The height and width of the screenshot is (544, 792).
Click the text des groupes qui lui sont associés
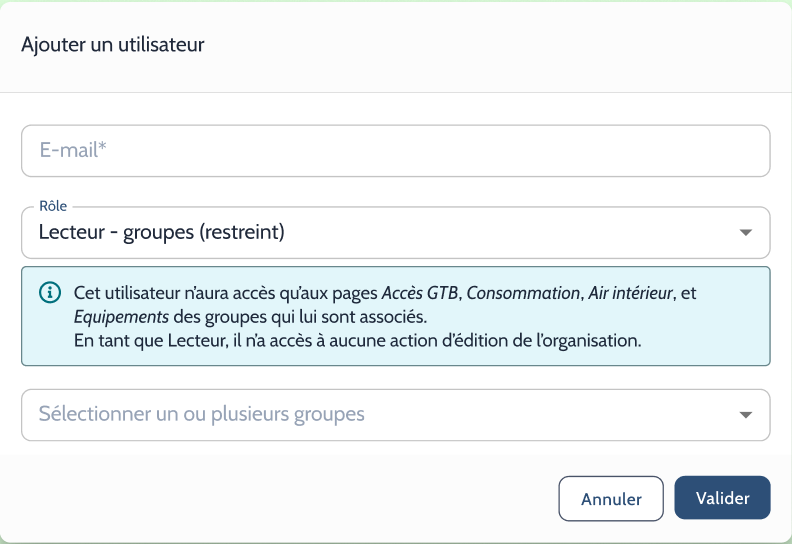coord(300,317)
